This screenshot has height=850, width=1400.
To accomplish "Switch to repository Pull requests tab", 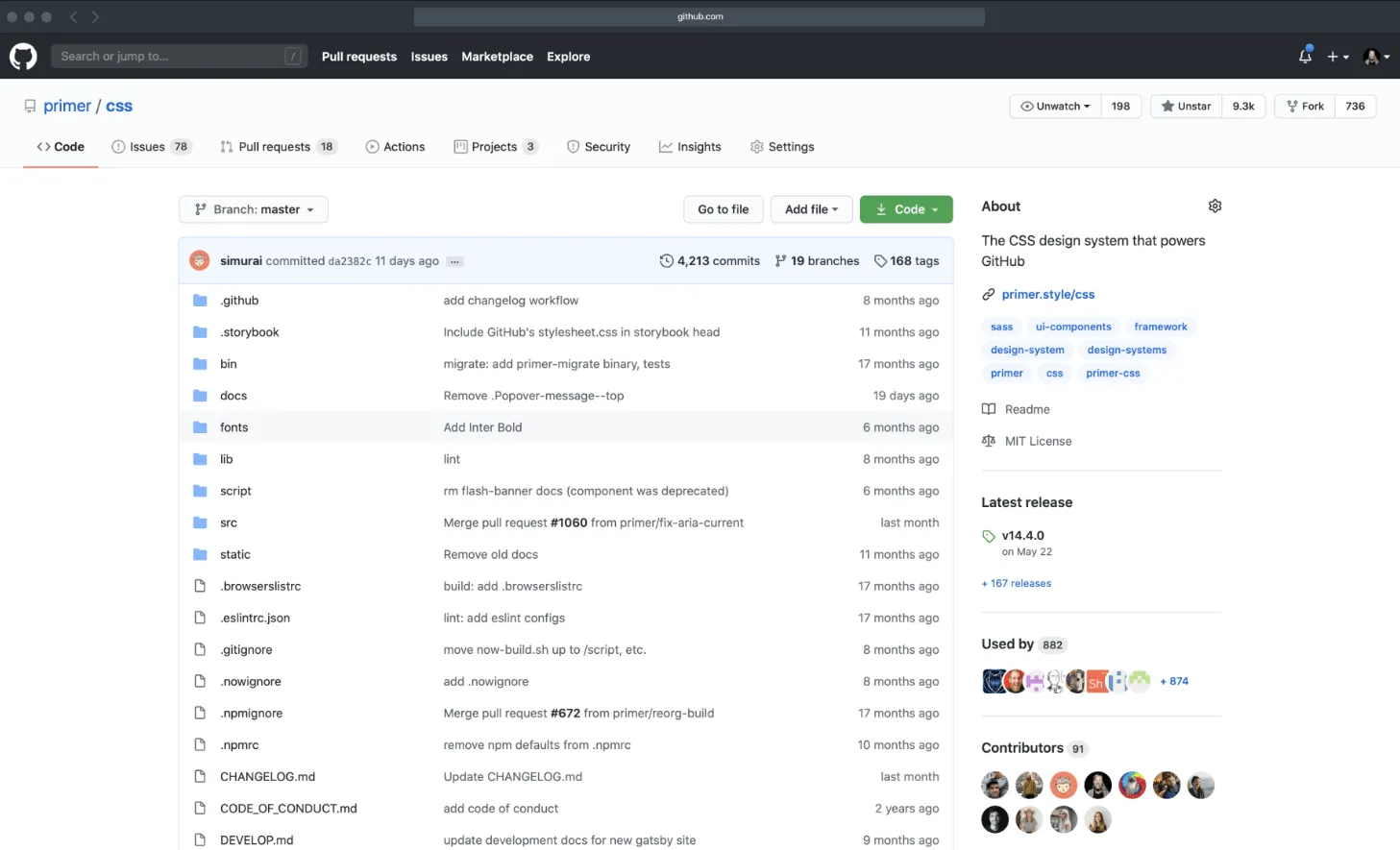I will coord(278,147).
